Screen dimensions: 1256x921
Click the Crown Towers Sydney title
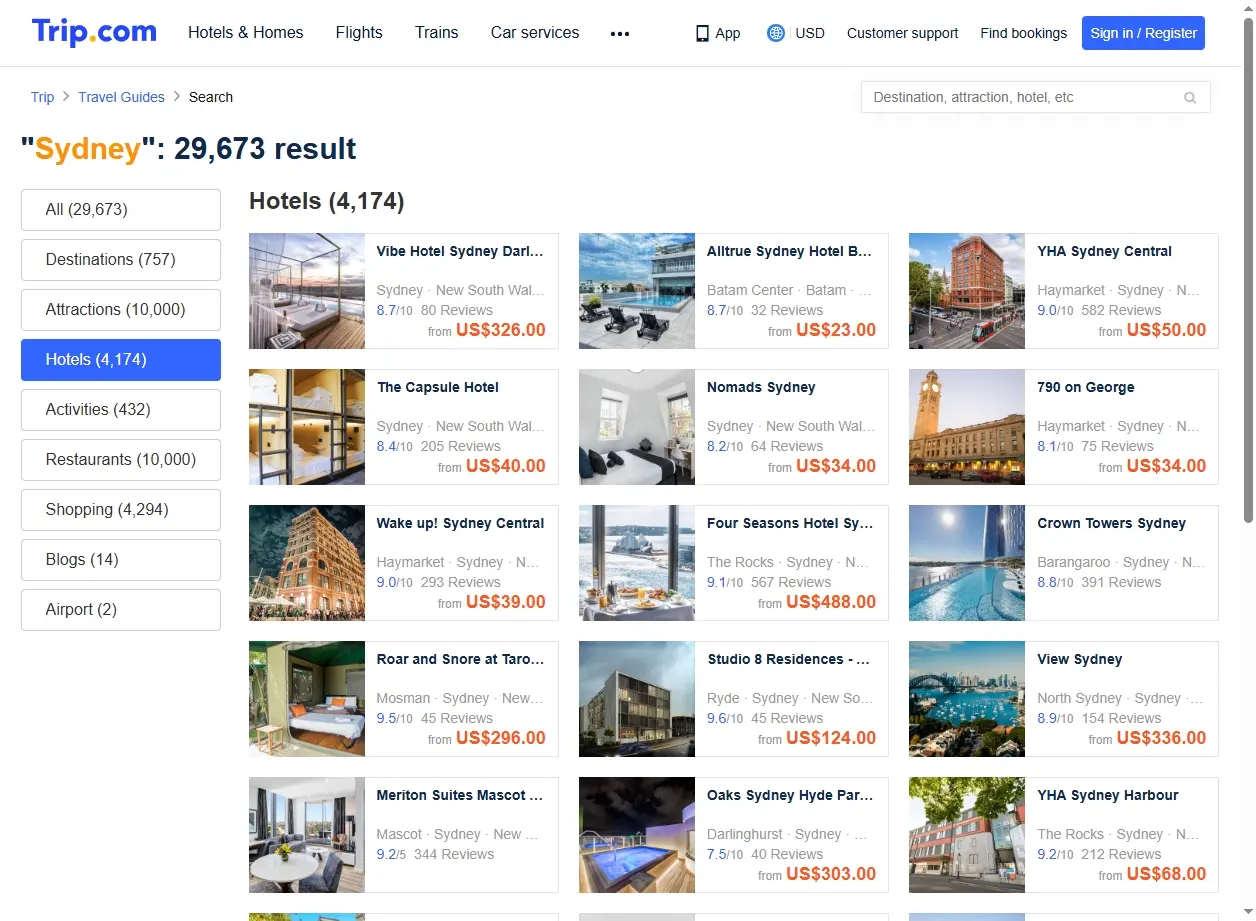pyautogui.click(x=1111, y=524)
